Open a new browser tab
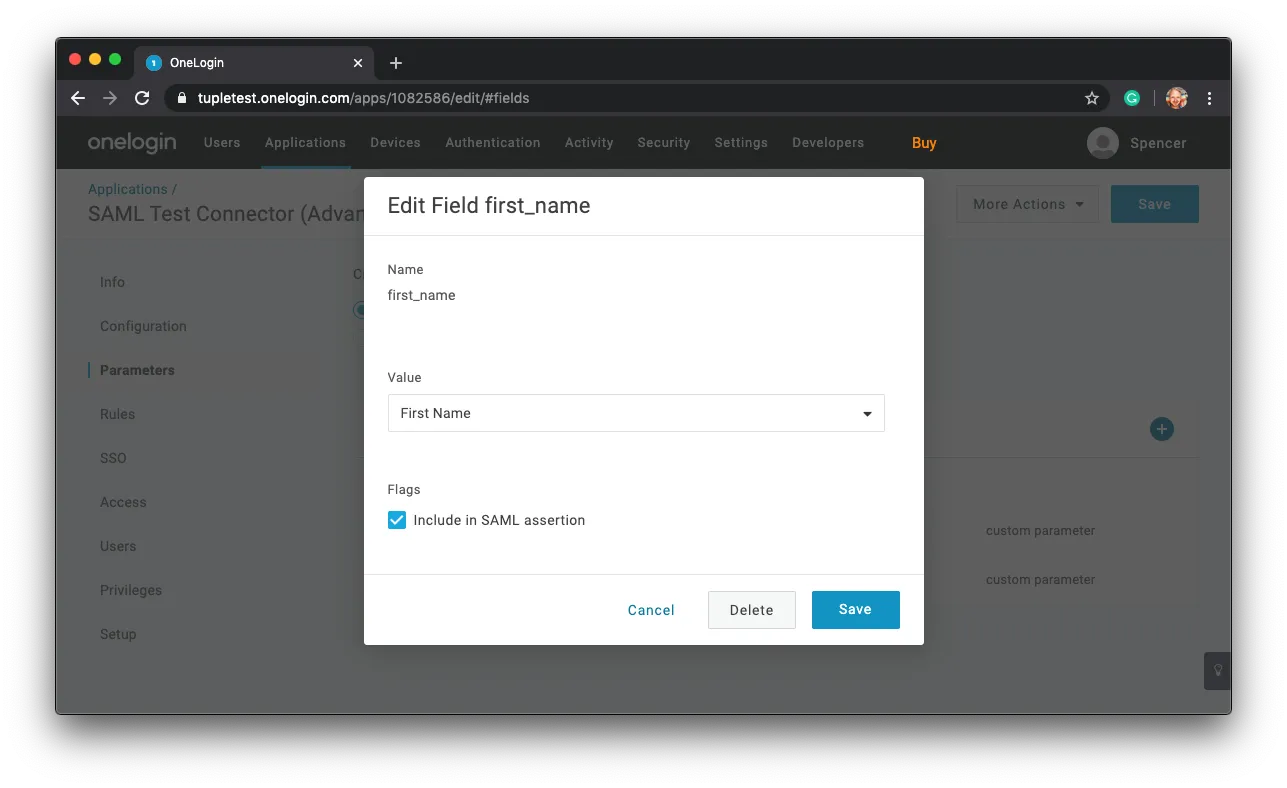Image resolution: width=1287 pixels, height=788 pixels. tap(396, 63)
